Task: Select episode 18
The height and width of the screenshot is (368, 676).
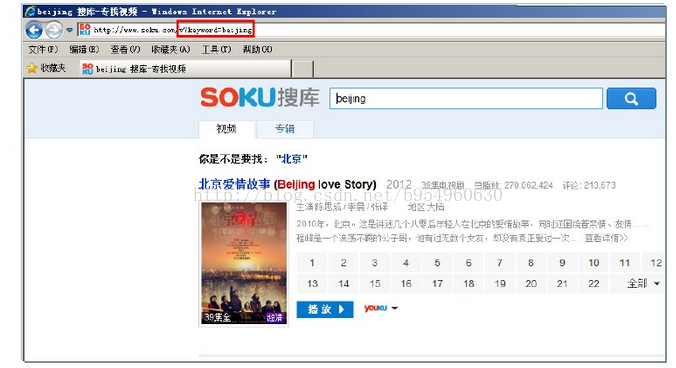Action: point(469,284)
